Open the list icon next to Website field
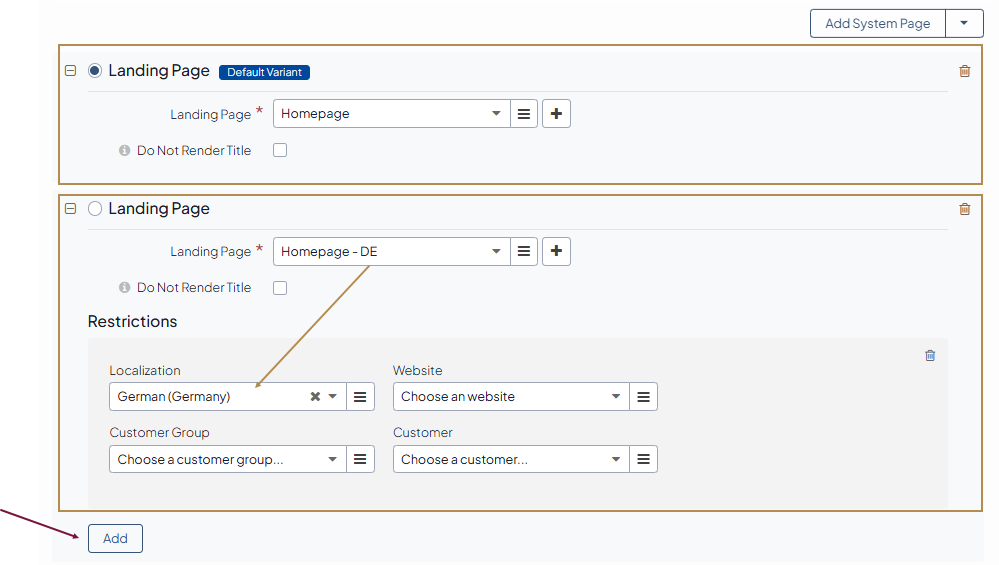 tap(643, 397)
